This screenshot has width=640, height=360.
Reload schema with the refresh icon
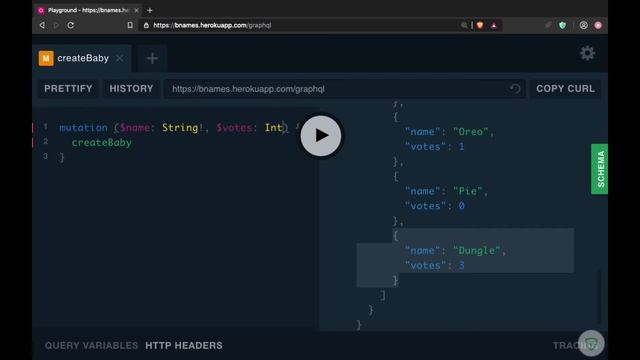515,89
